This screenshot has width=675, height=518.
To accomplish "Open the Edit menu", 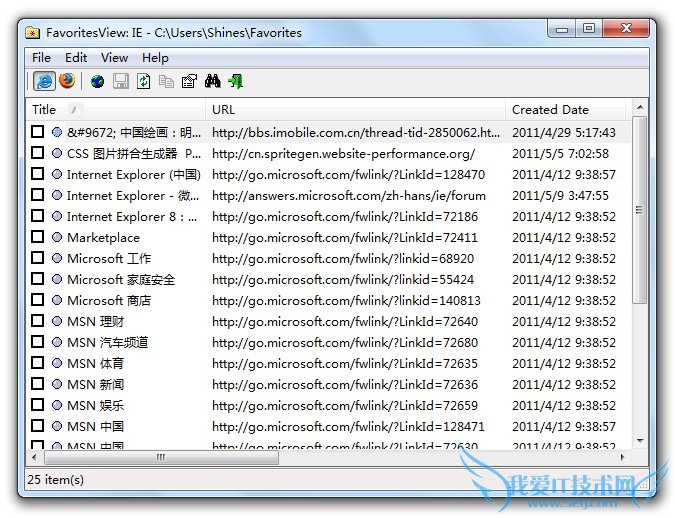I will tap(76, 58).
